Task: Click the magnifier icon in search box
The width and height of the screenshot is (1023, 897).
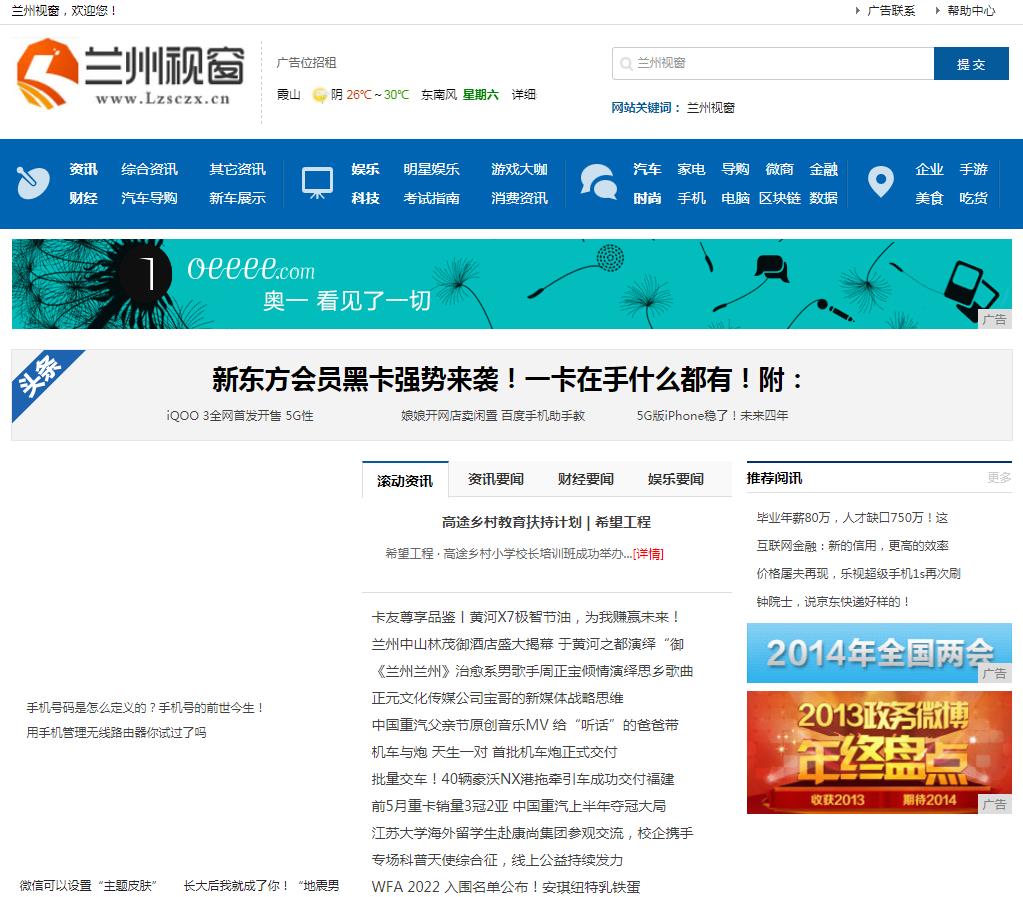Action: coord(626,63)
